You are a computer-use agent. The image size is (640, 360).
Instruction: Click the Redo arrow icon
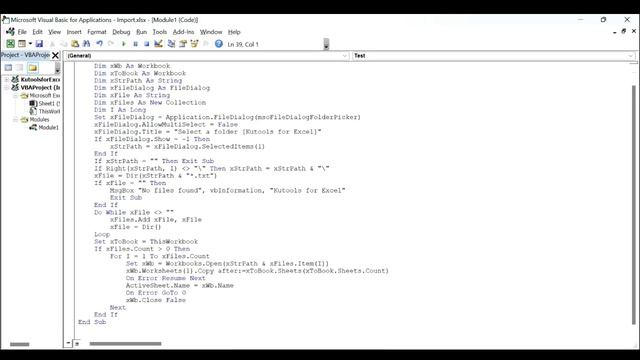111,44
